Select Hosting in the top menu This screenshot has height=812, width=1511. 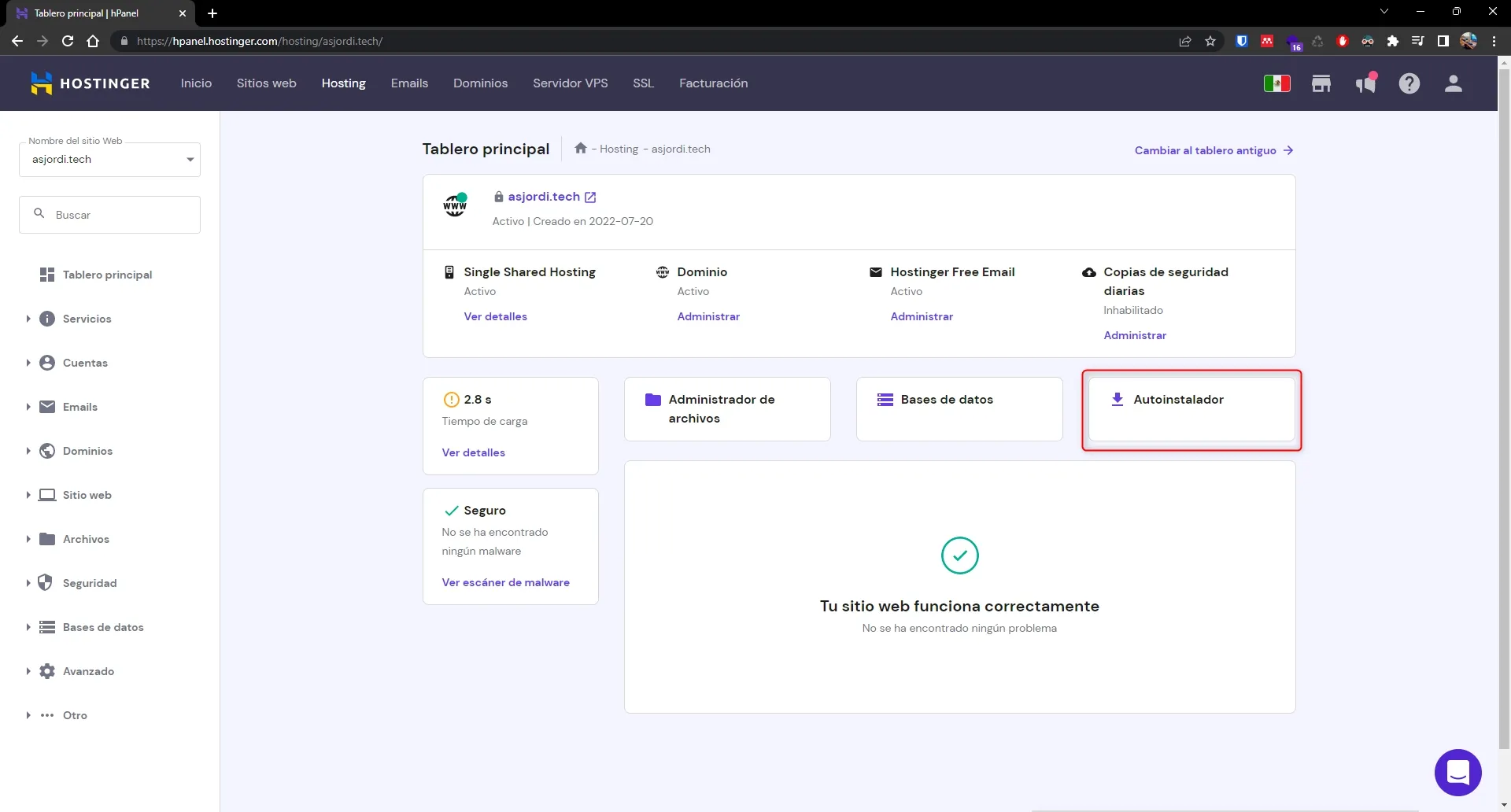coord(344,83)
